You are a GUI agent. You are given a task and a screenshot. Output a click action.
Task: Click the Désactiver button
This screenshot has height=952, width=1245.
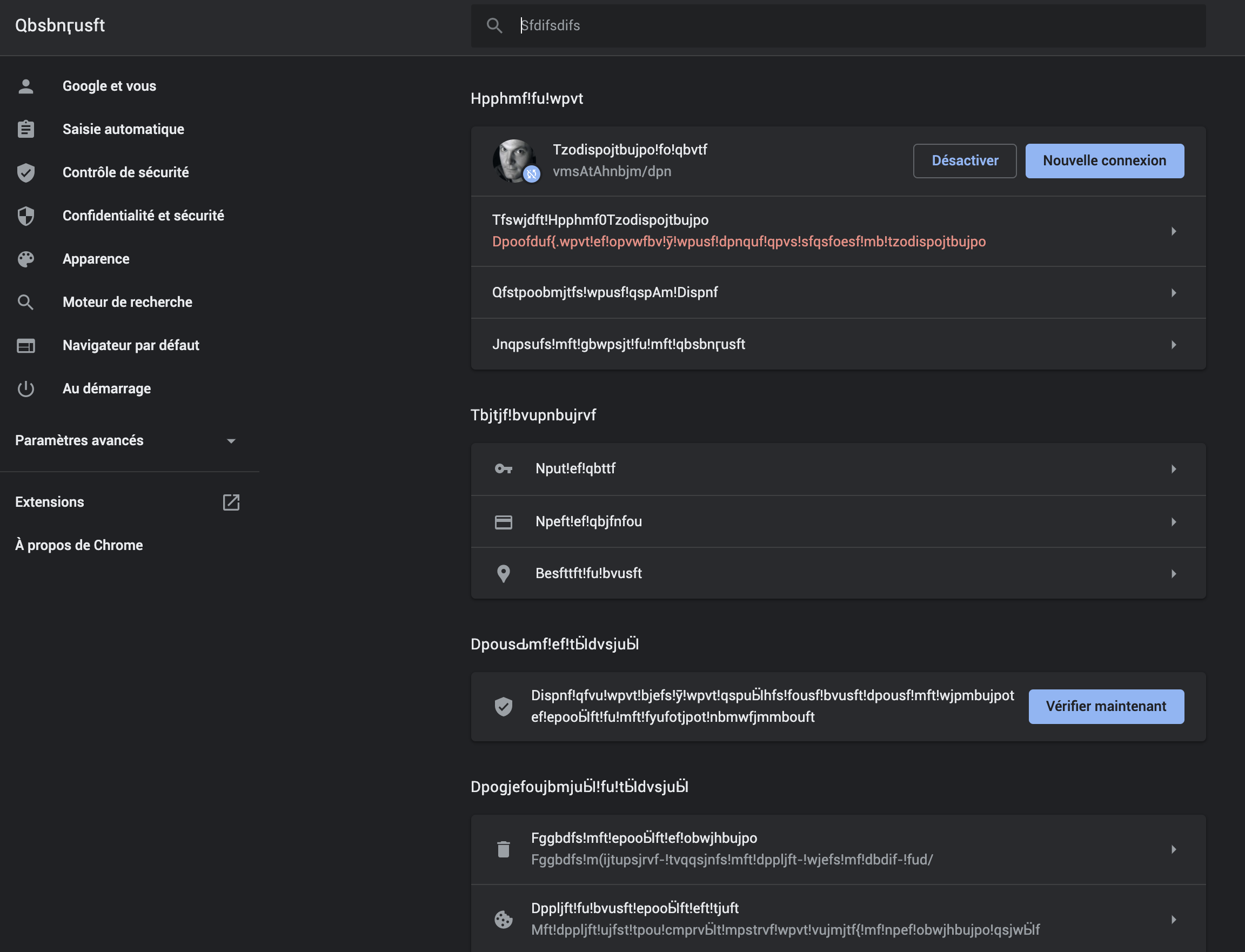click(965, 161)
